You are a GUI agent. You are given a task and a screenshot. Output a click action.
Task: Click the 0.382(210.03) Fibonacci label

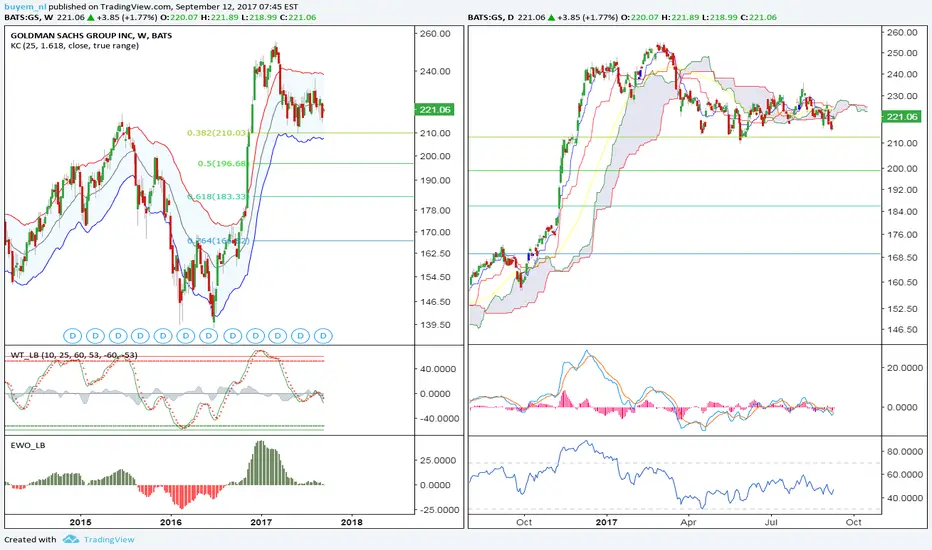pyautogui.click(x=218, y=133)
